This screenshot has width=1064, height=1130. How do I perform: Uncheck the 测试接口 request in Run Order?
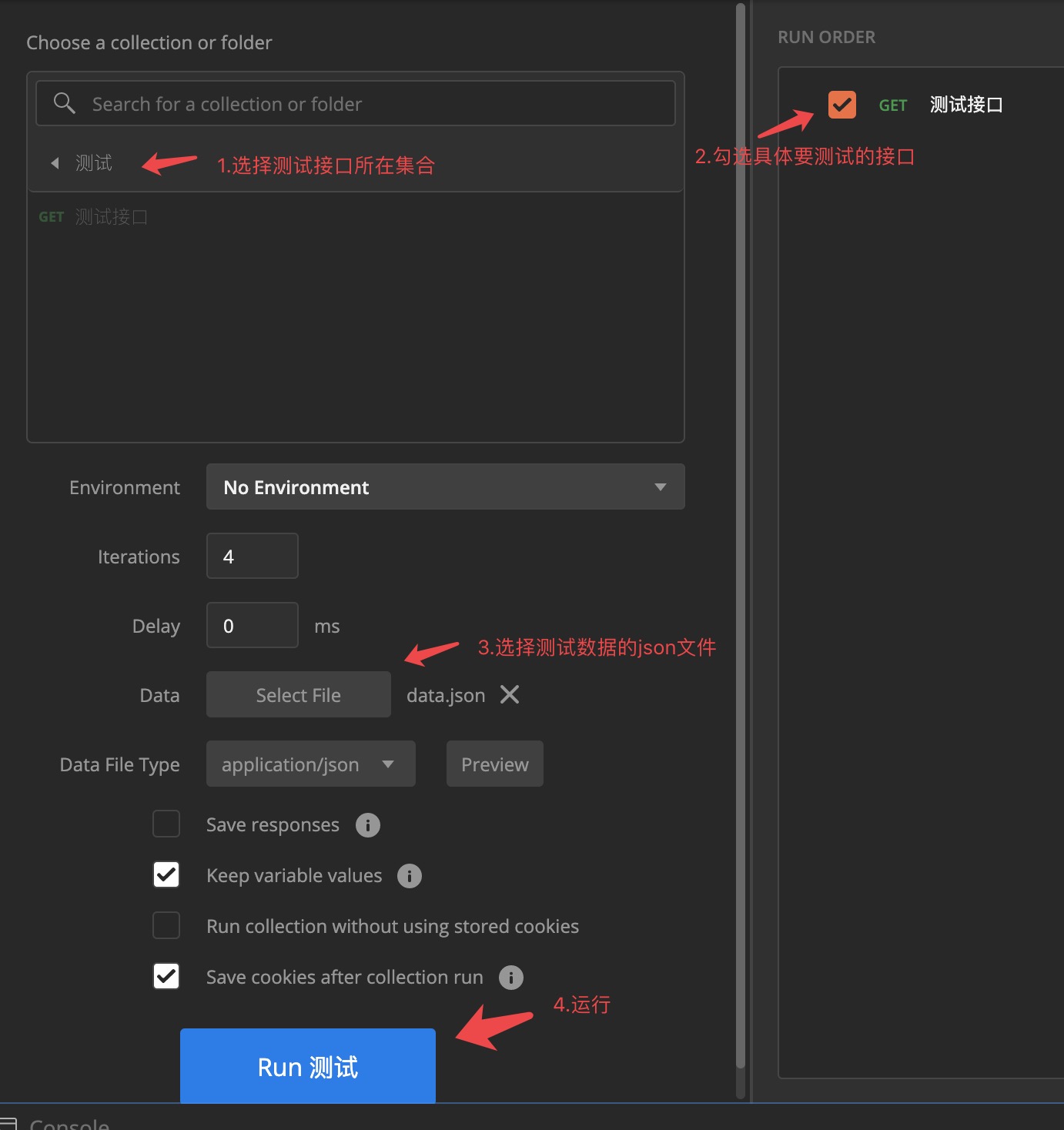(x=842, y=104)
